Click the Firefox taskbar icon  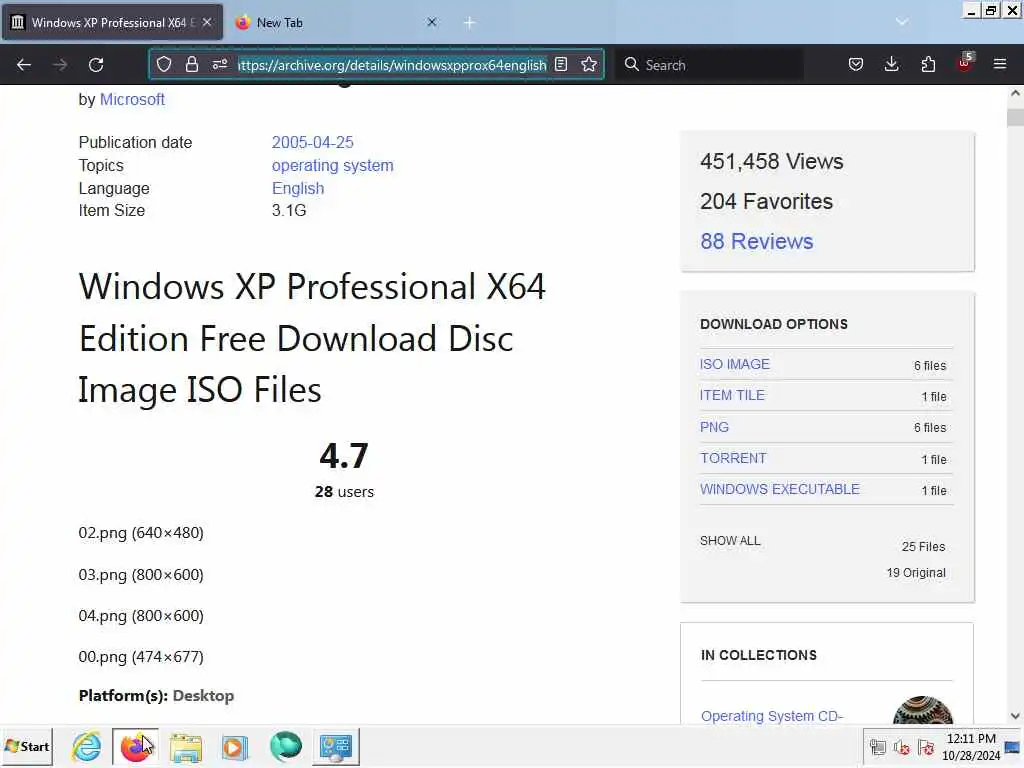pyautogui.click(x=135, y=746)
